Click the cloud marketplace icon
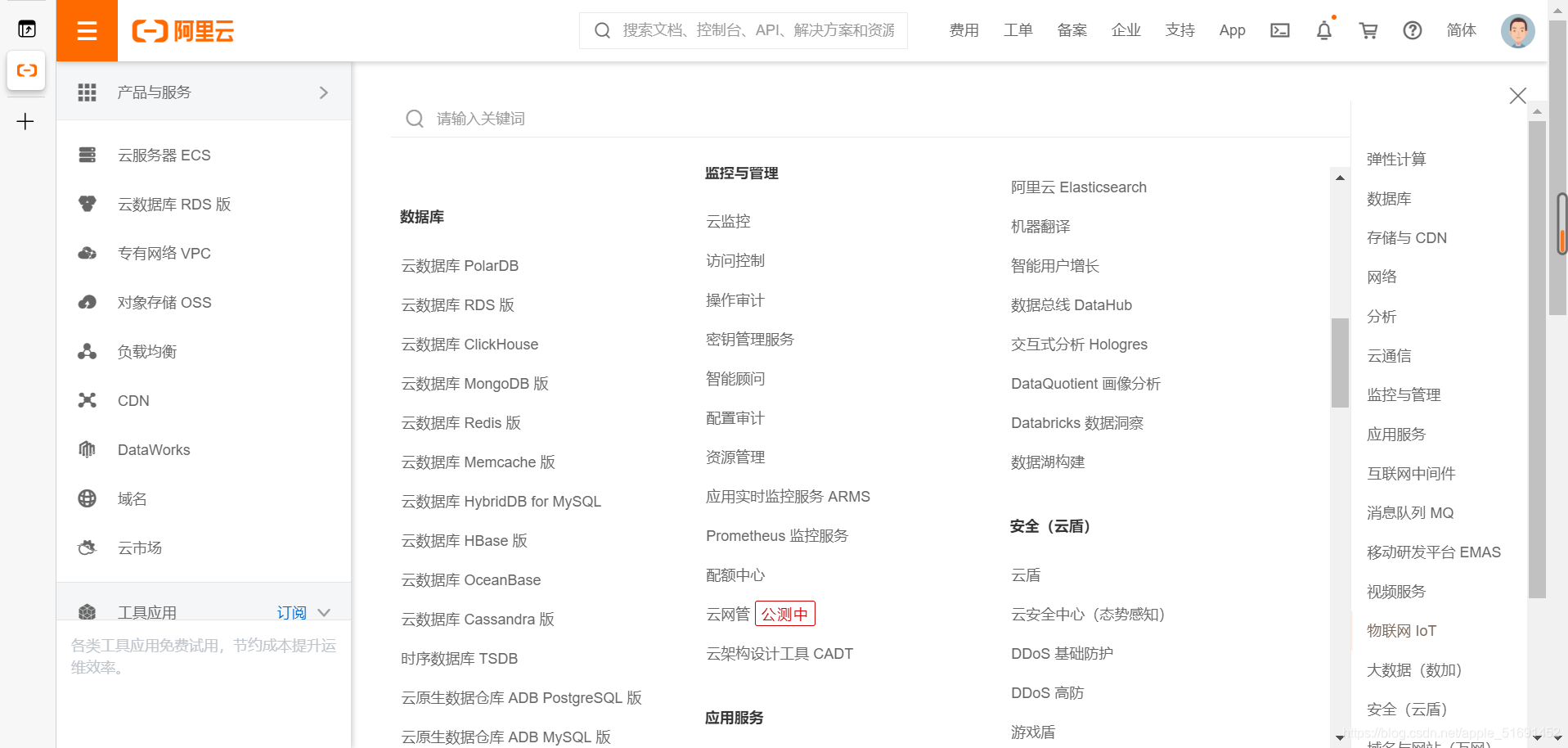The height and width of the screenshot is (748, 1568). coord(88,547)
